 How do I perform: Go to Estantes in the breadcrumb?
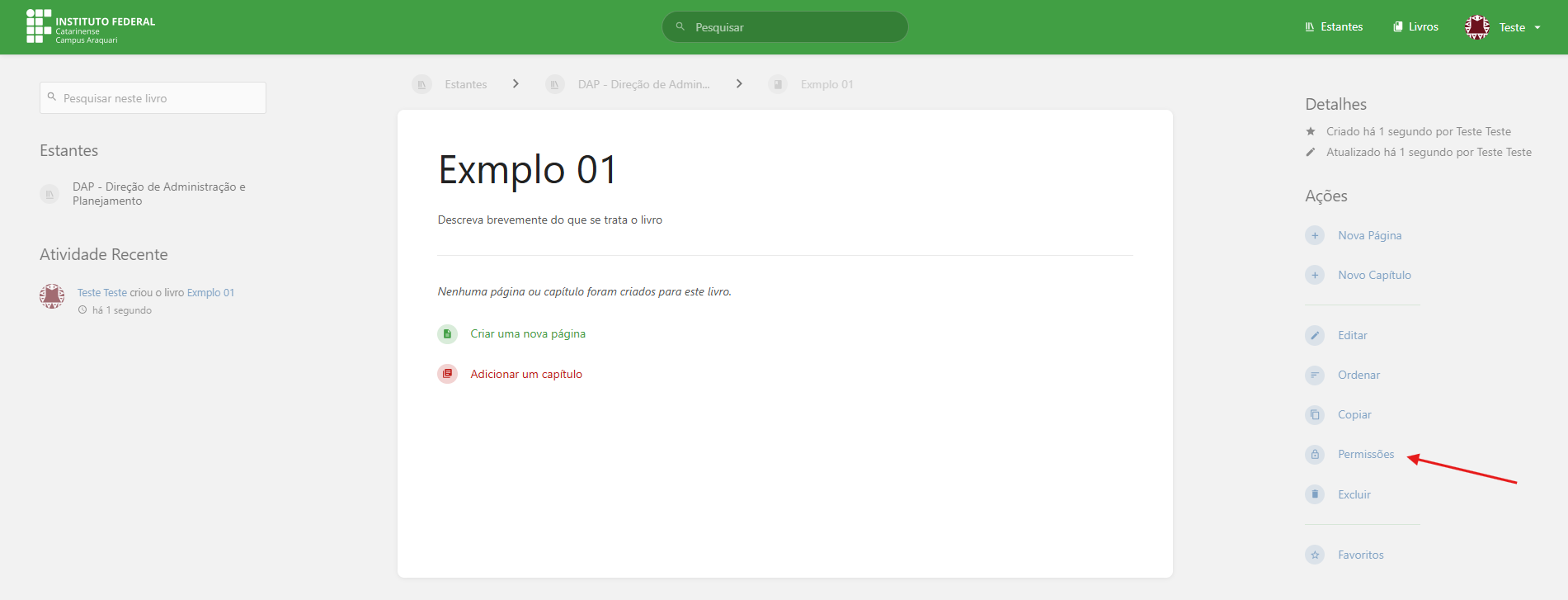[465, 84]
